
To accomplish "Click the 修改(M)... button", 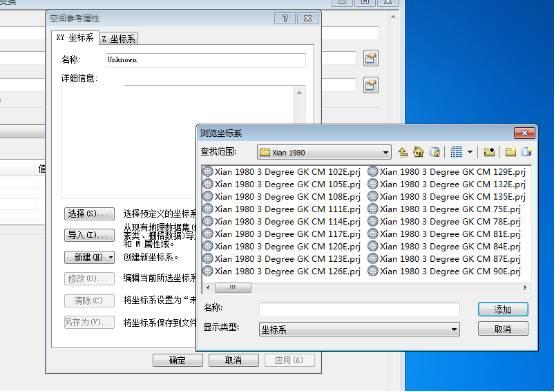I will [89, 279].
